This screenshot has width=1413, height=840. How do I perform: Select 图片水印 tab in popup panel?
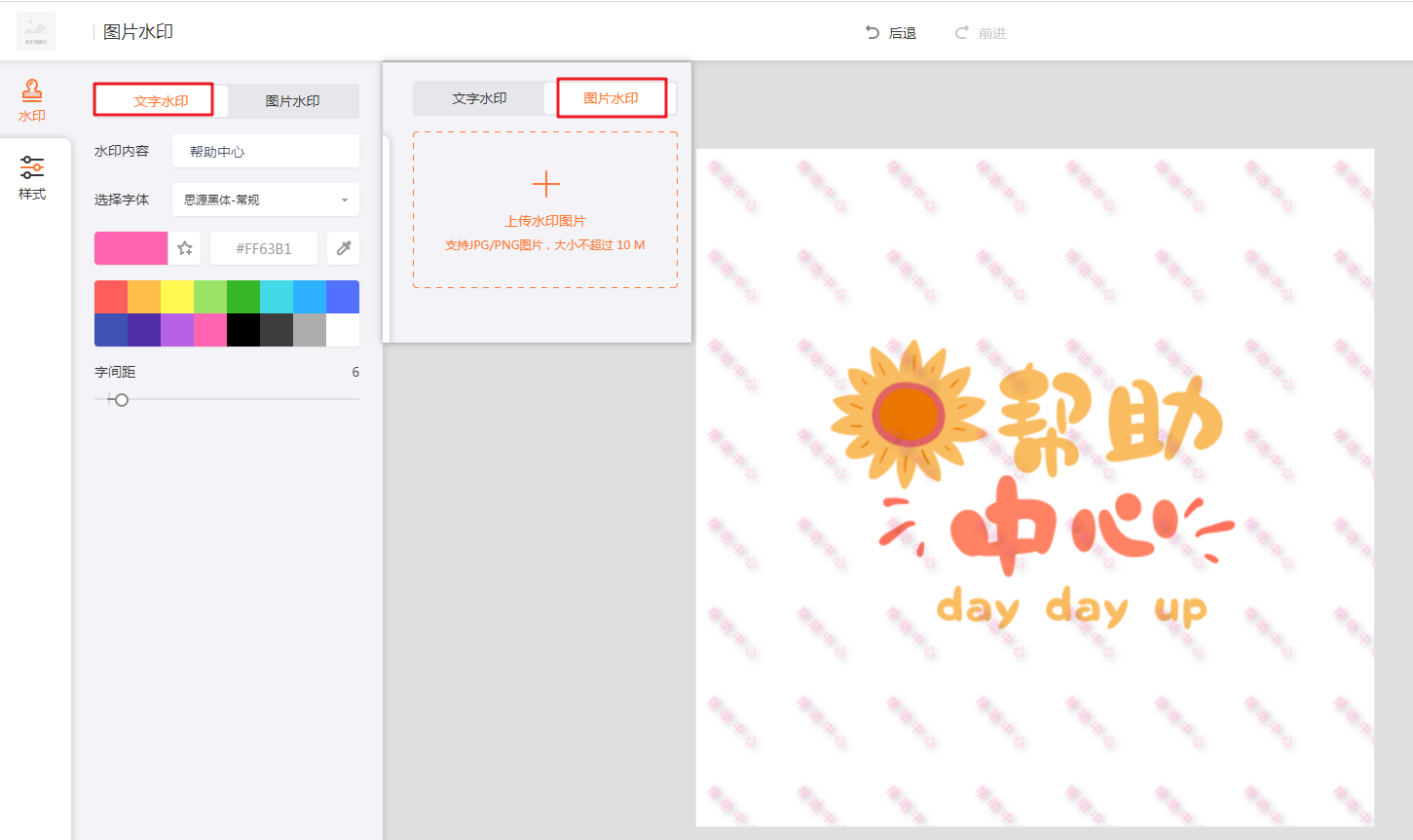(611, 98)
